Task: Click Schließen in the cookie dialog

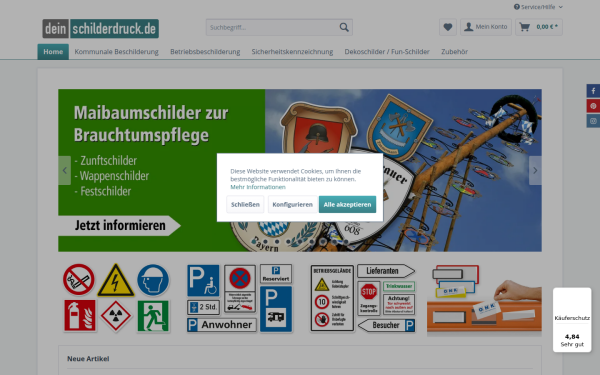Action: tap(245, 204)
